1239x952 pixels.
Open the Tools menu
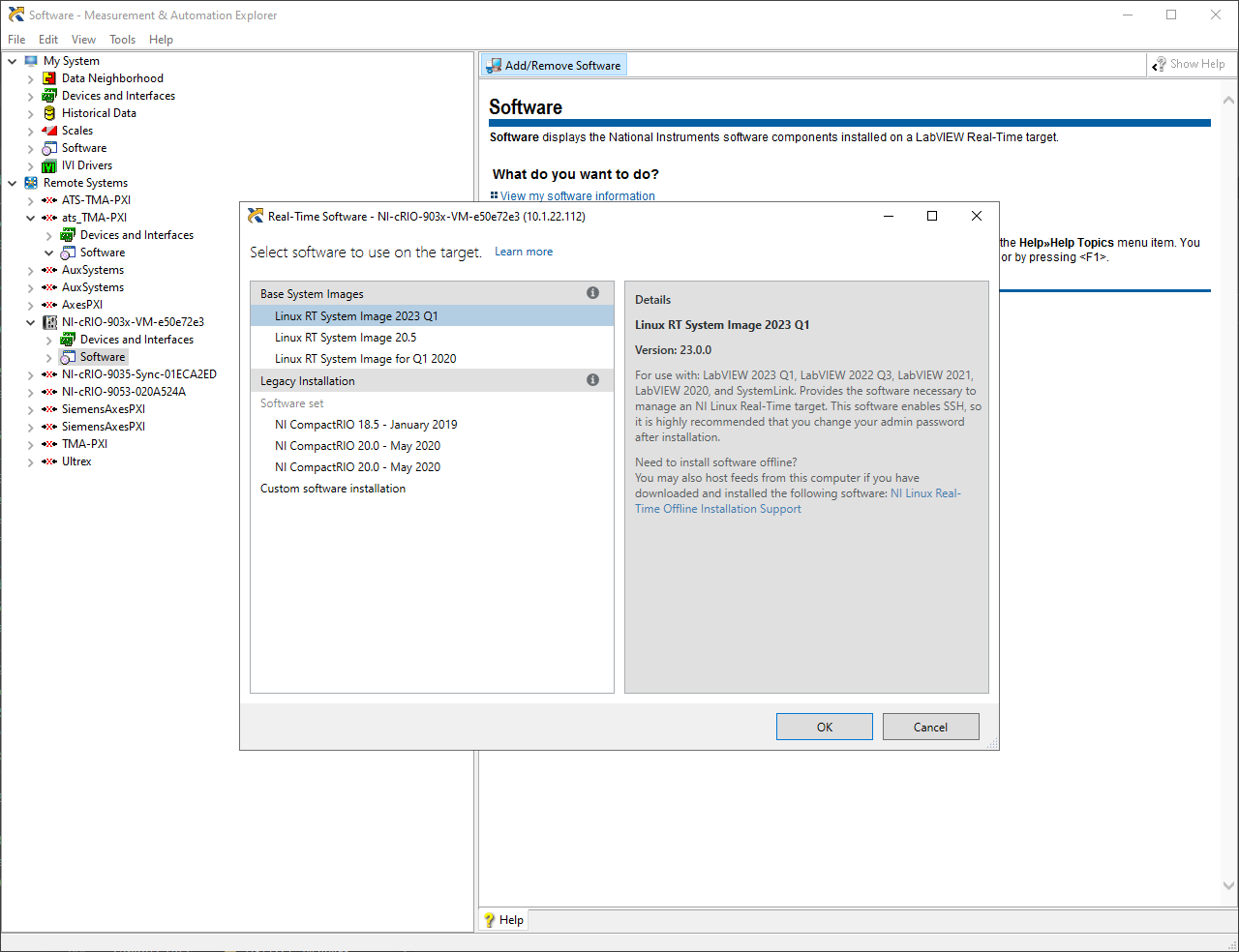pyautogui.click(x=122, y=40)
